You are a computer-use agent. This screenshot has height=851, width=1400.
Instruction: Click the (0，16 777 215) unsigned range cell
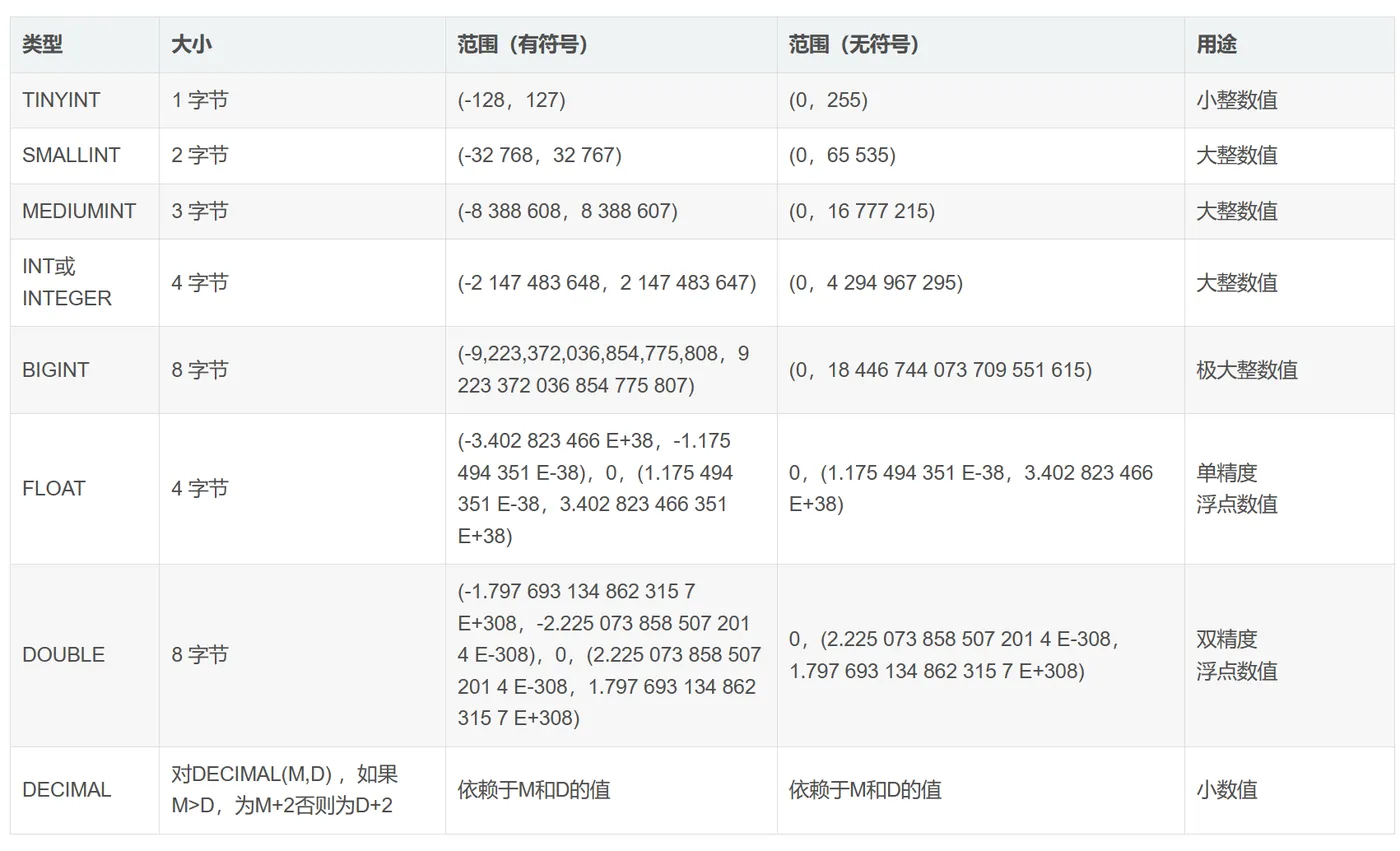861,211
